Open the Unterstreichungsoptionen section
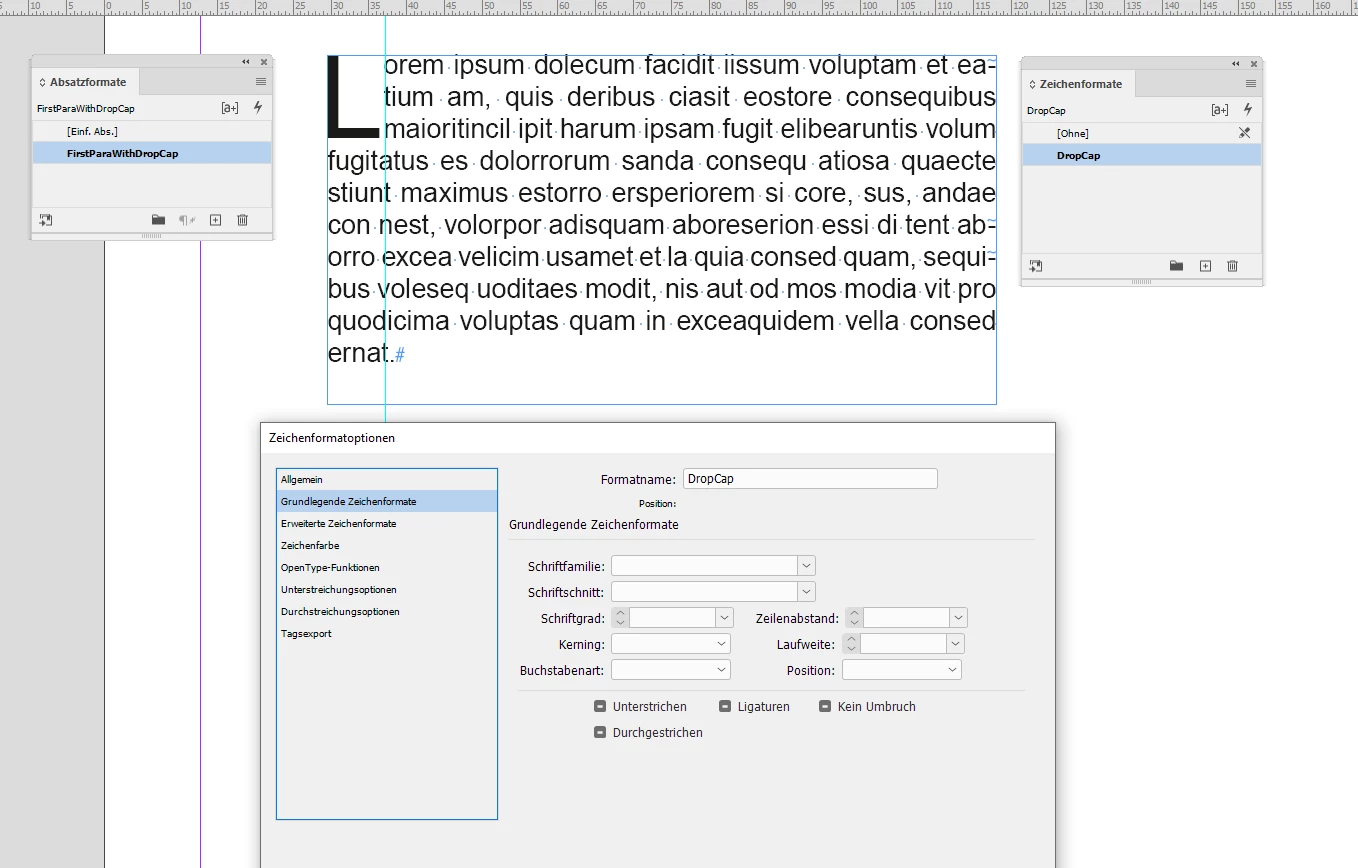 [387, 590]
